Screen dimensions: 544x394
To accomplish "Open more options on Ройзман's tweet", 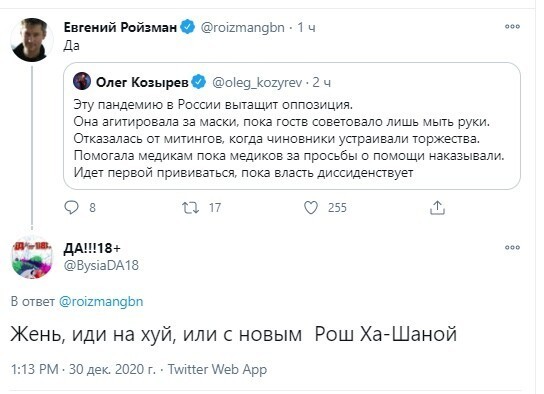I will (x=512, y=26).
